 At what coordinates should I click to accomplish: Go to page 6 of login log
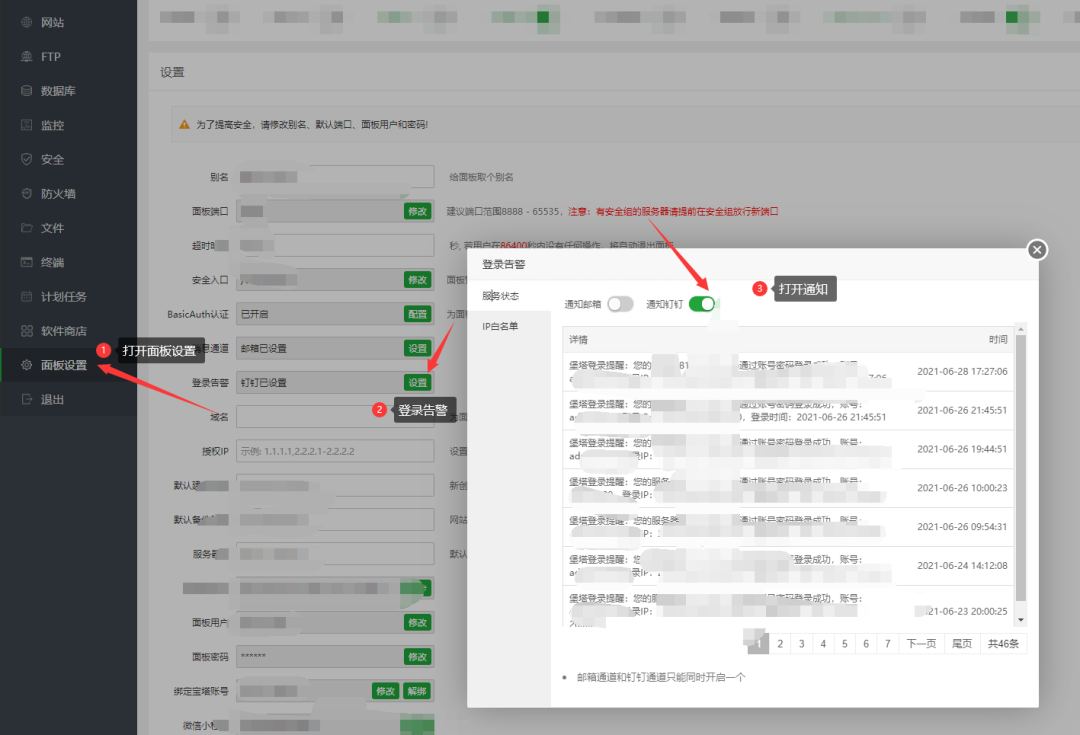pos(866,643)
